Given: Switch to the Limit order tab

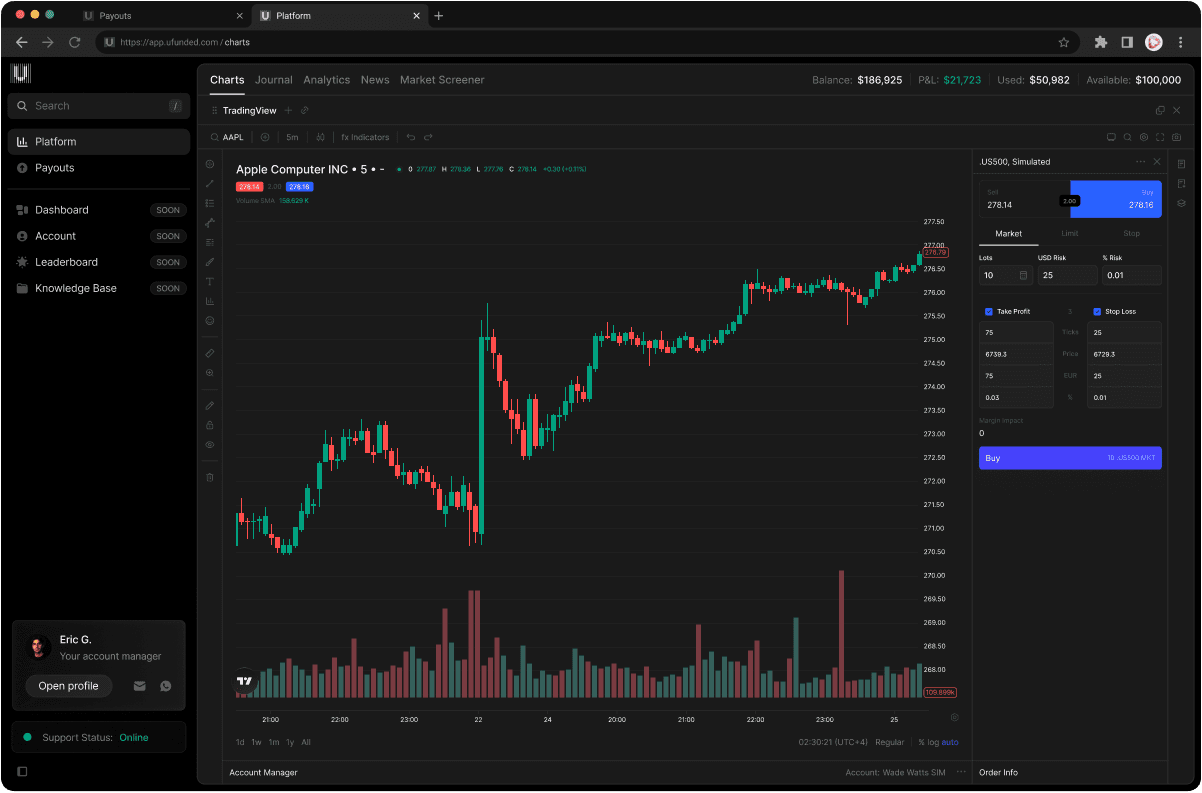Looking at the screenshot, I should coord(1069,233).
